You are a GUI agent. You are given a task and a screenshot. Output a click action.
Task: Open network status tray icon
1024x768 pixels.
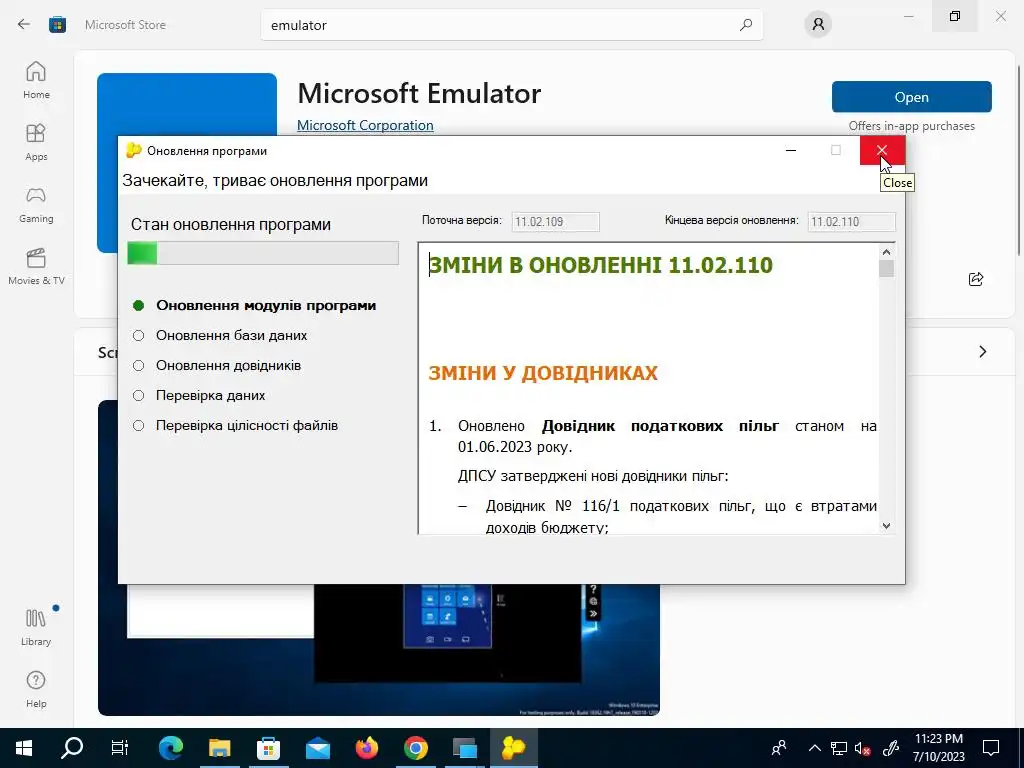[x=839, y=748]
